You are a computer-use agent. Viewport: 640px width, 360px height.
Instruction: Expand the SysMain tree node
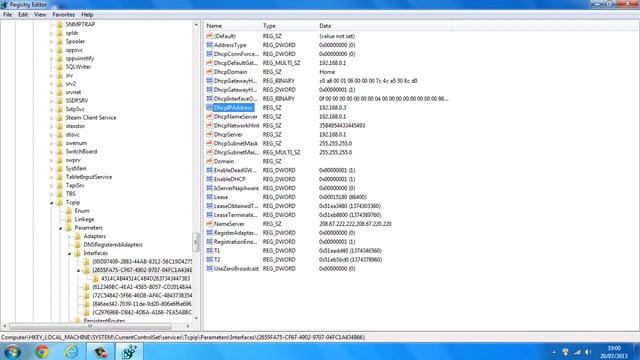52,169
